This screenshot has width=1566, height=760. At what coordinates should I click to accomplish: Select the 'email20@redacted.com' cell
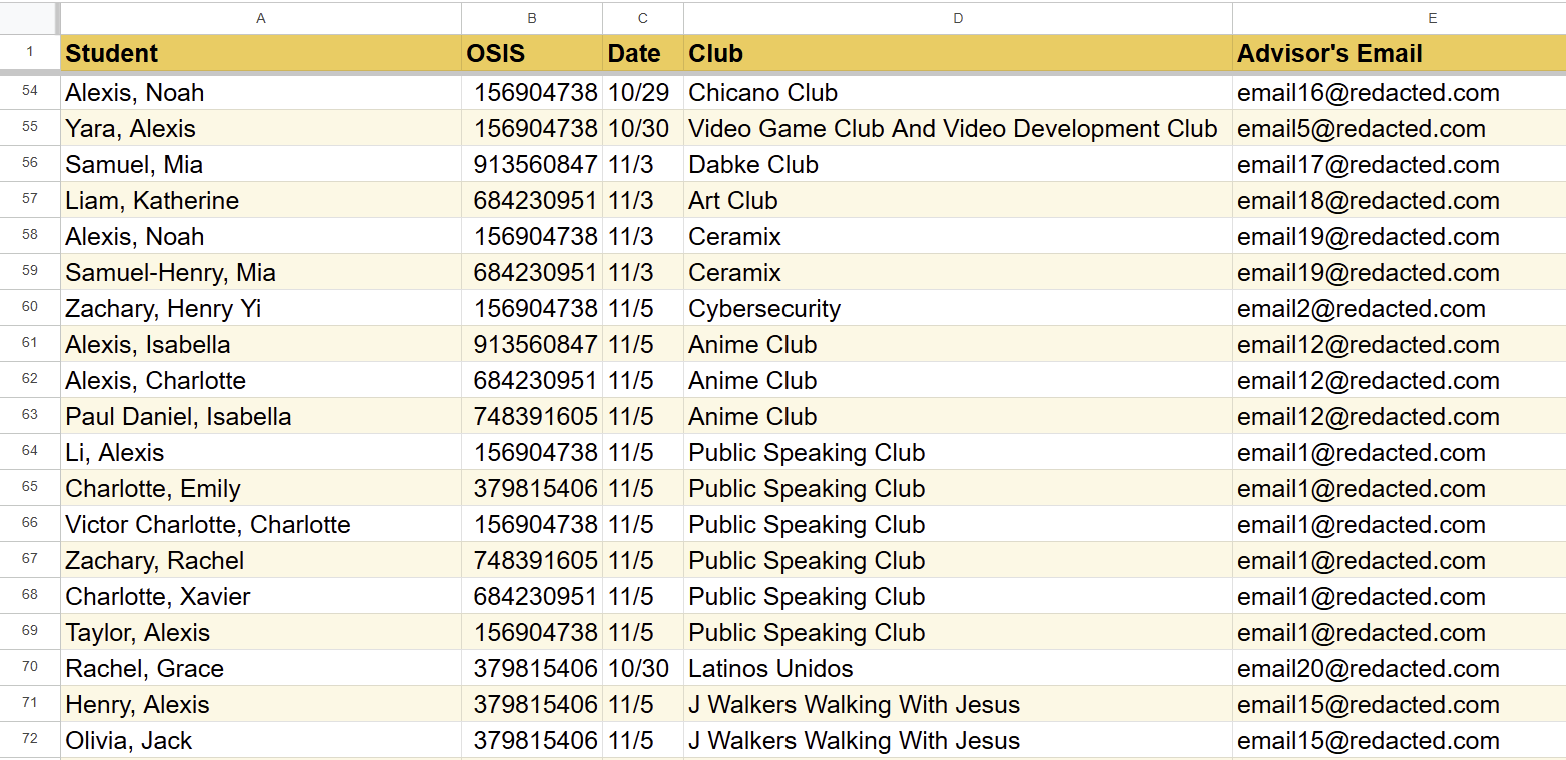point(1399,668)
